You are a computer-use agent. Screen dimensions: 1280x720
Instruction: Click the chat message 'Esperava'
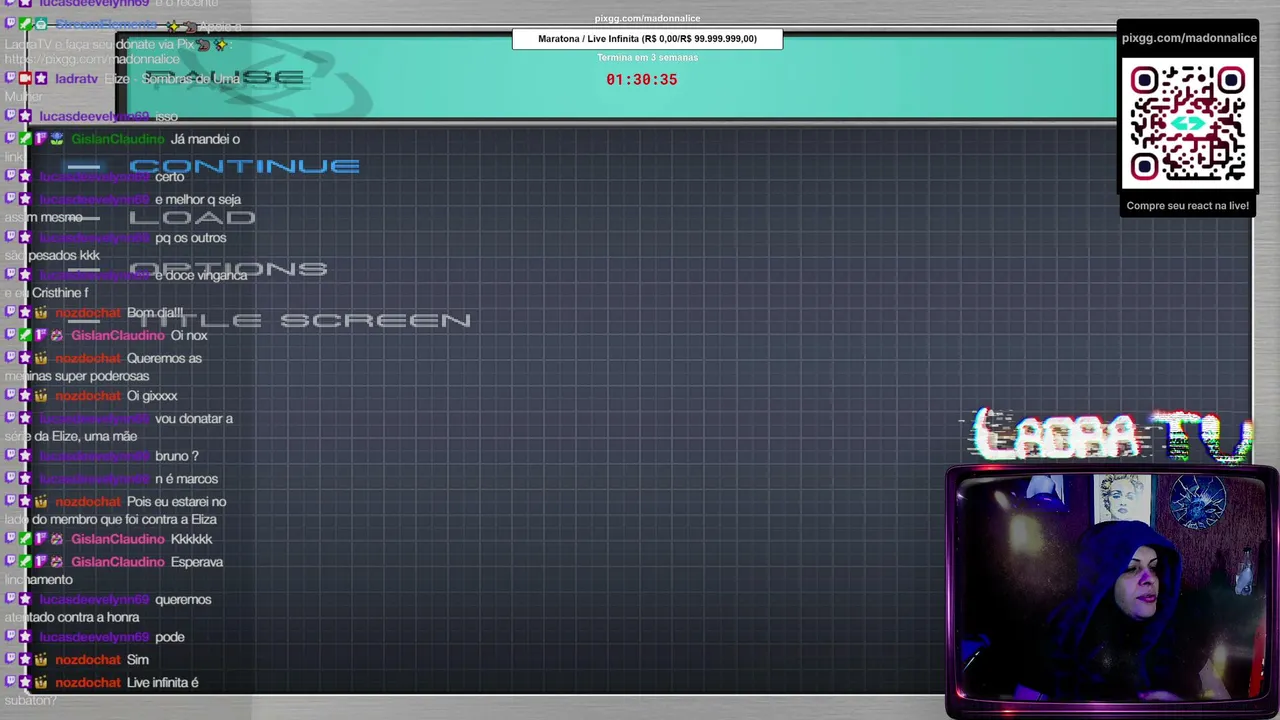[197, 562]
